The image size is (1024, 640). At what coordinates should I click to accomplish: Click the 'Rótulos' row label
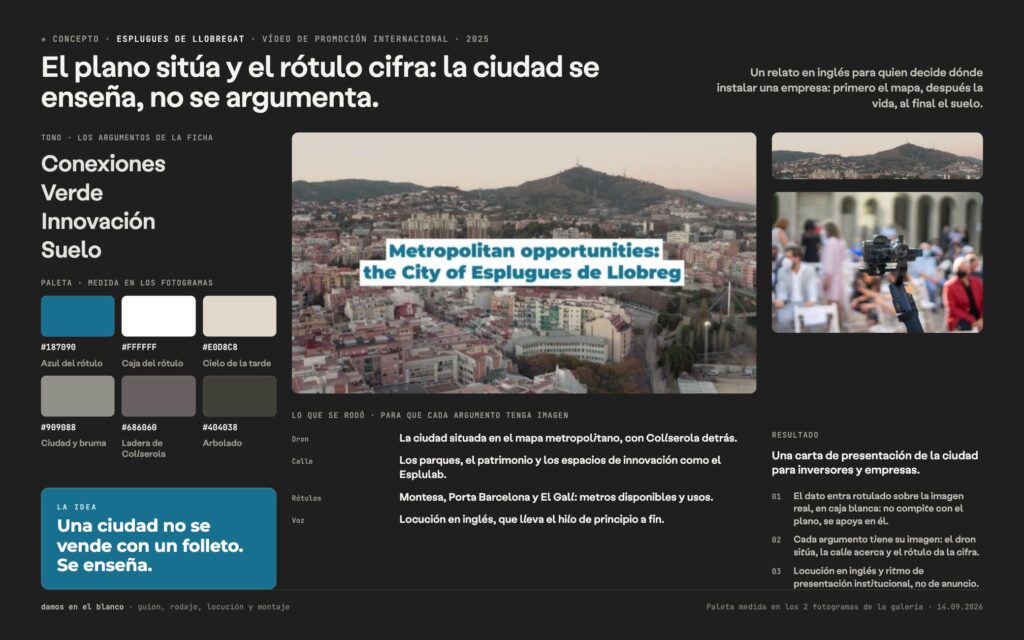pyautogui.click(x=306, y=498)
